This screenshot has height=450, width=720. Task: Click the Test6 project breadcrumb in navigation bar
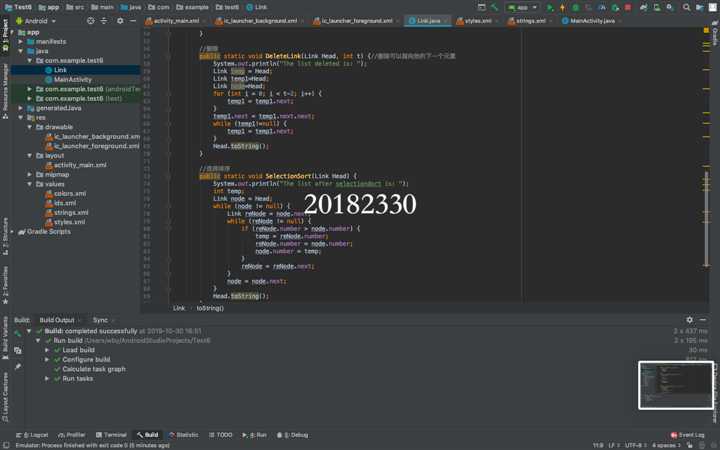(18, 7)
